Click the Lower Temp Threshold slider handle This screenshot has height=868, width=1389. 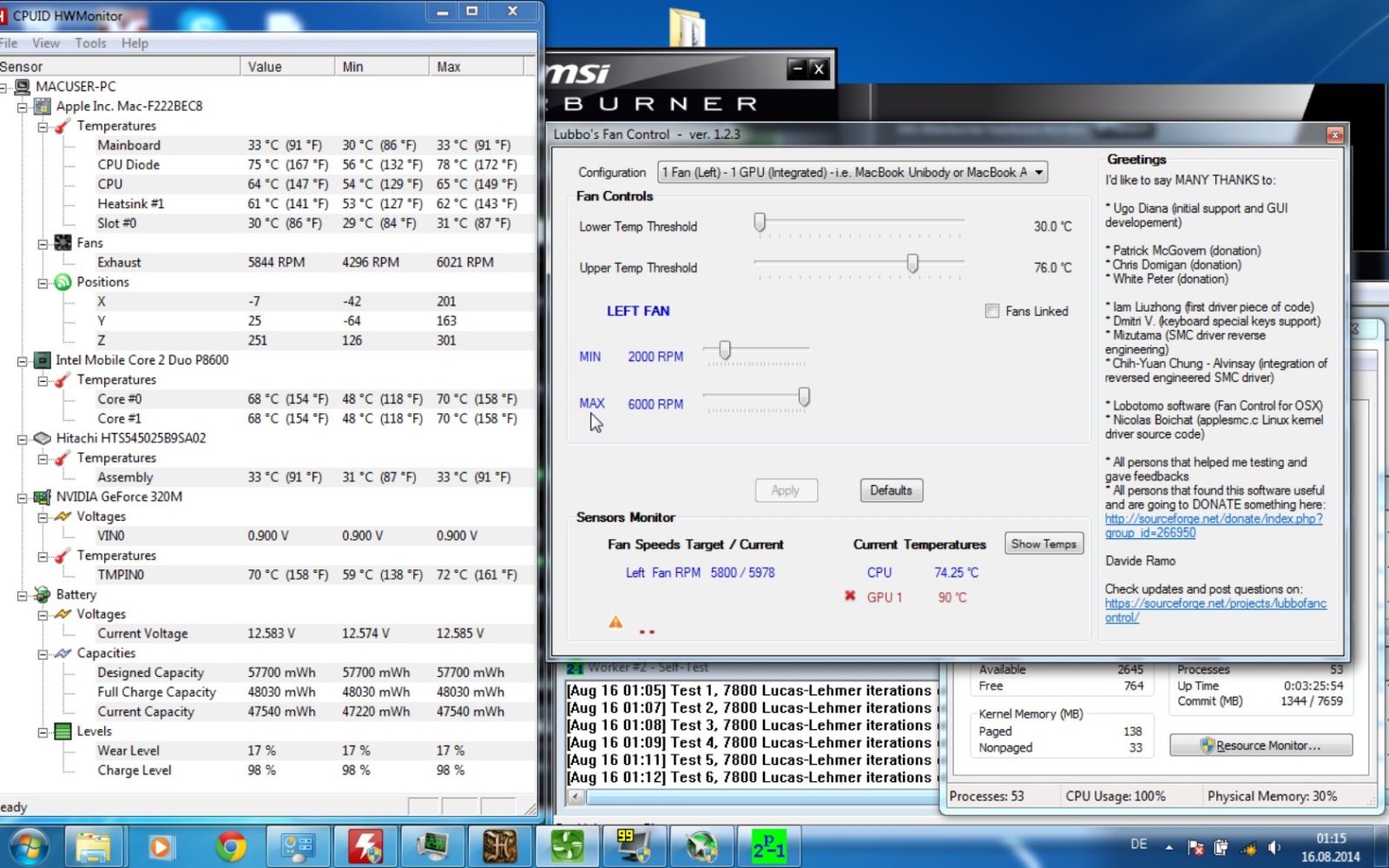click(760, 222)
